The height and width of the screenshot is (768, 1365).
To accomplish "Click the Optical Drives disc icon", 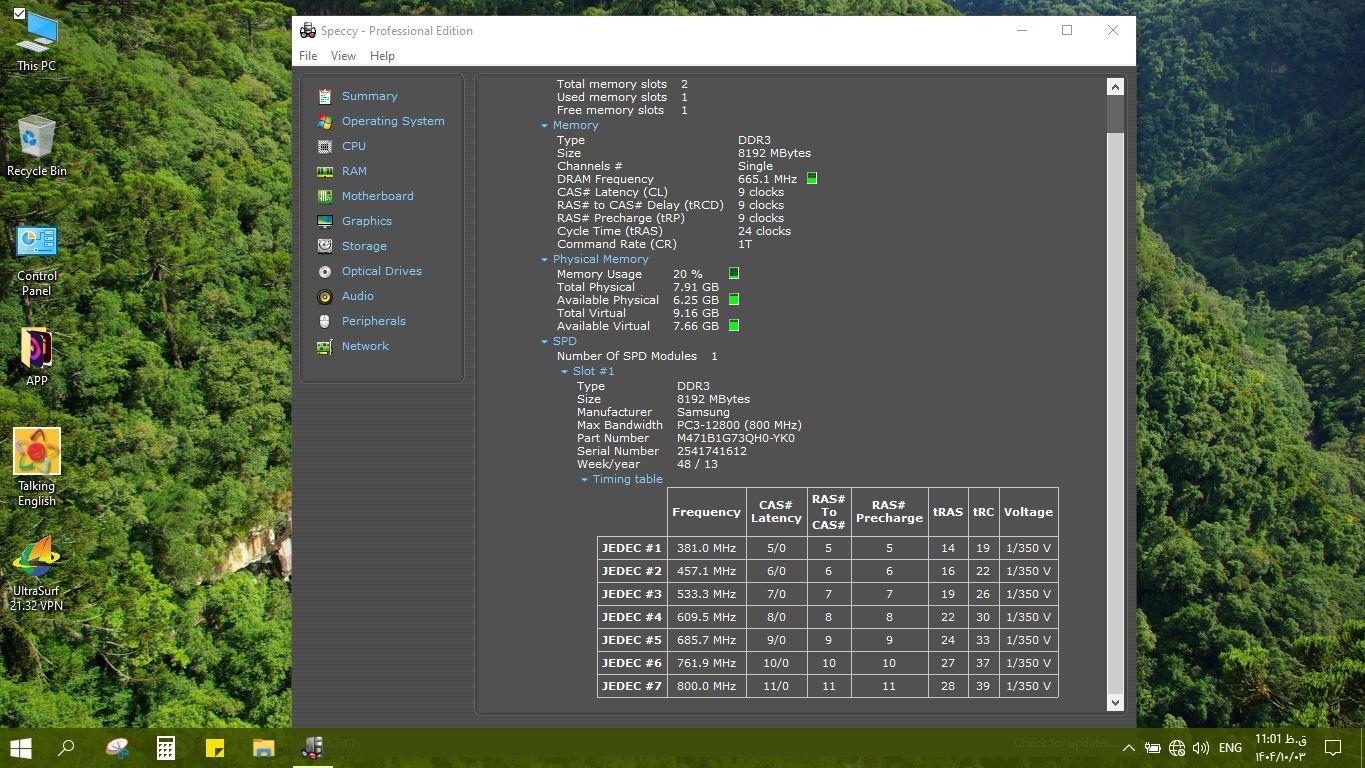I will (324, 271).
